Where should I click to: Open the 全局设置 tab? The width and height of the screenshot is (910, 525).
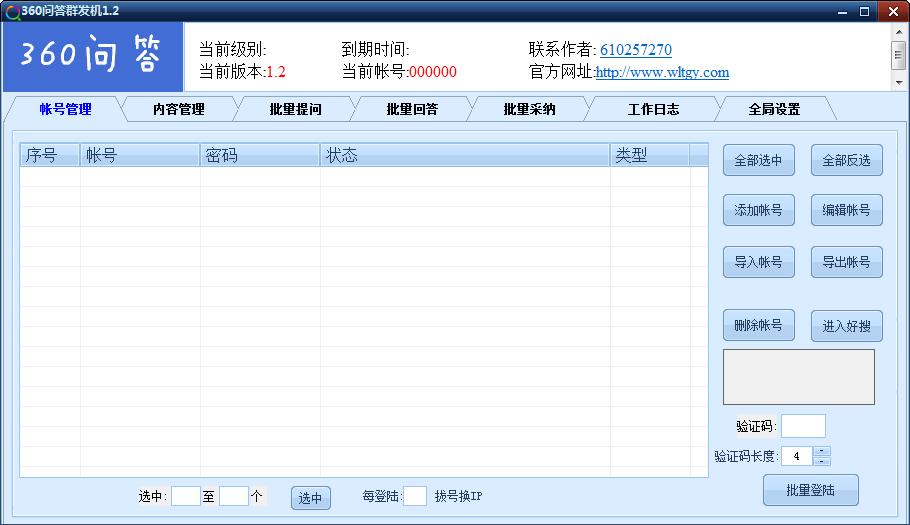click(774, 109)
